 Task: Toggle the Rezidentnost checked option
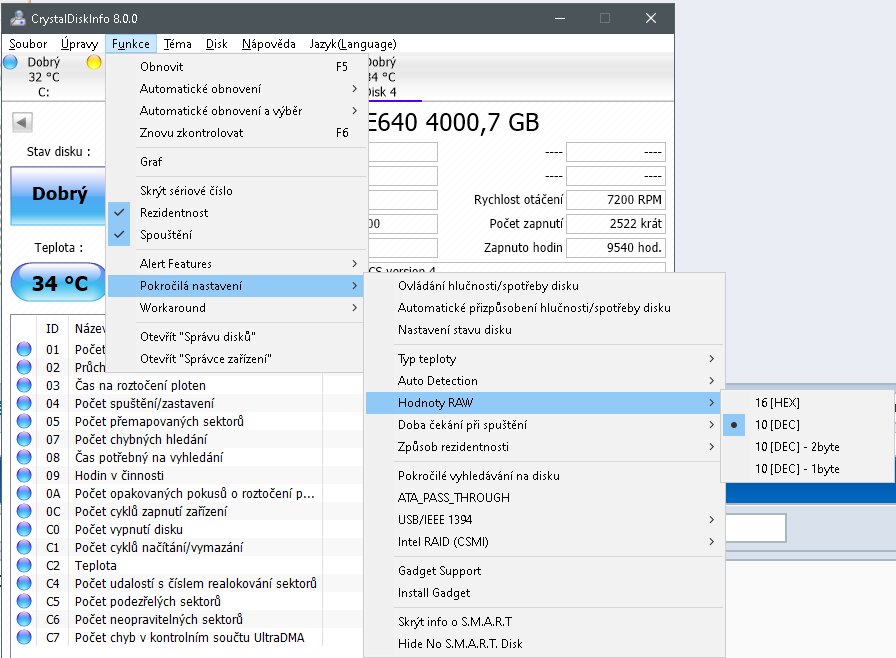(235, 212)
